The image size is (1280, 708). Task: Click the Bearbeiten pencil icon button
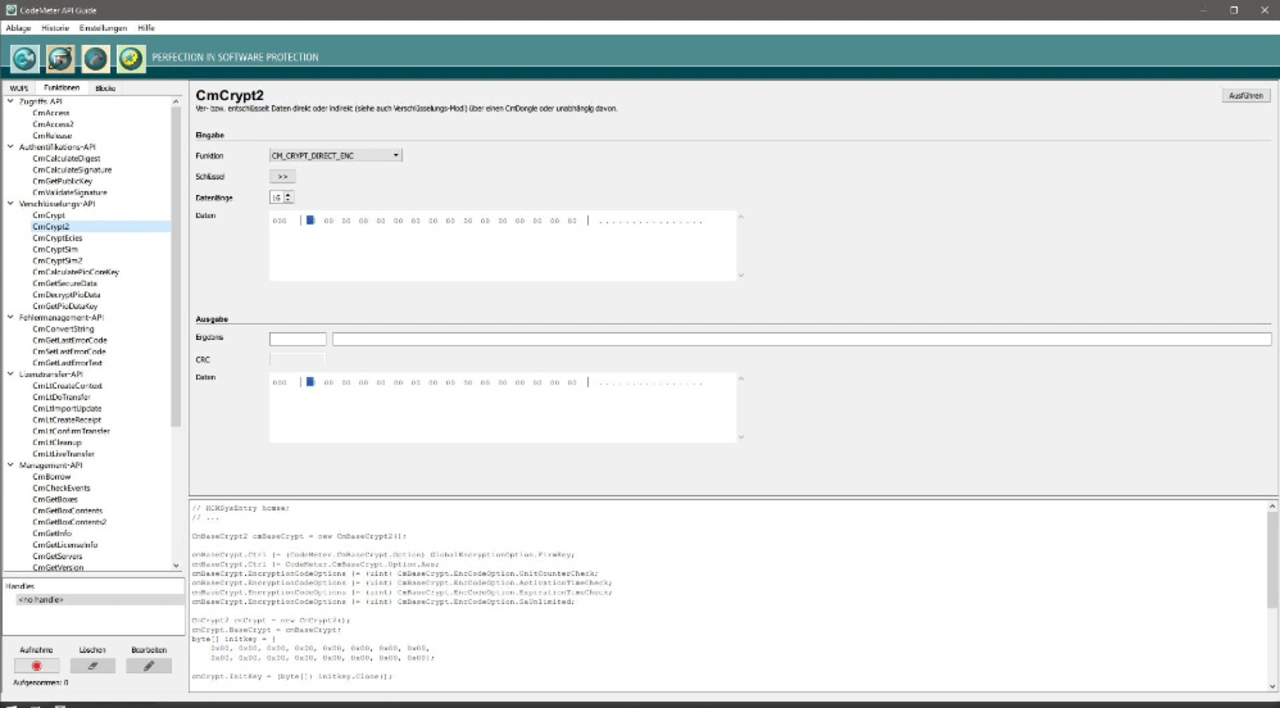coord(148,666)
